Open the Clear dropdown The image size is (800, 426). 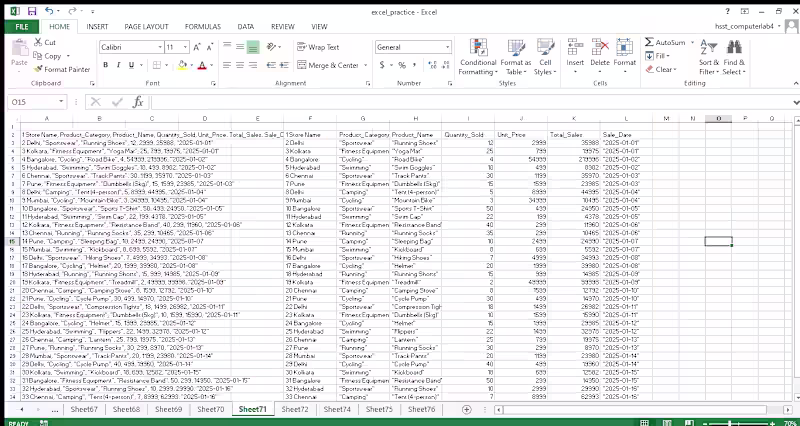(x=661, y=69)
